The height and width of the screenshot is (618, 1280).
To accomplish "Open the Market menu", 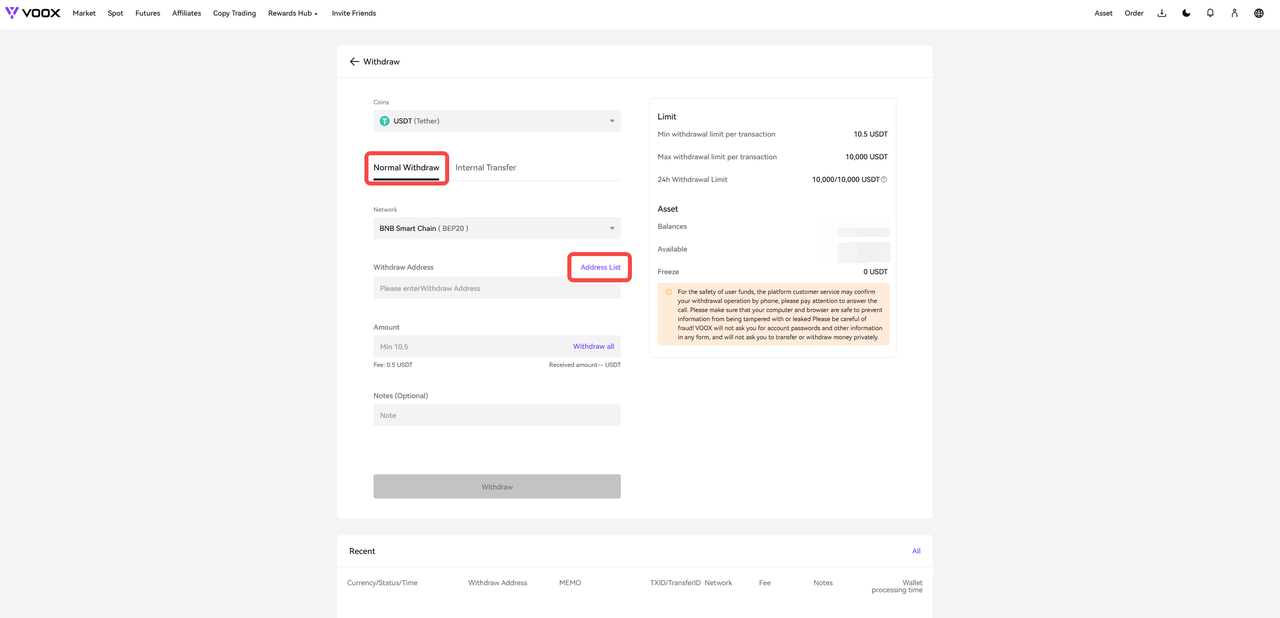I will (84, 13).
